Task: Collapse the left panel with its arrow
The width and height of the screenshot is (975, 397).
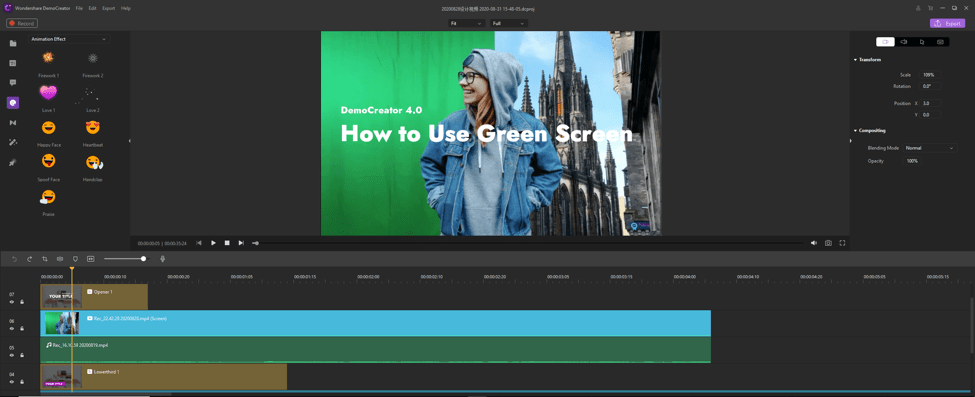Action: [130, 141]
